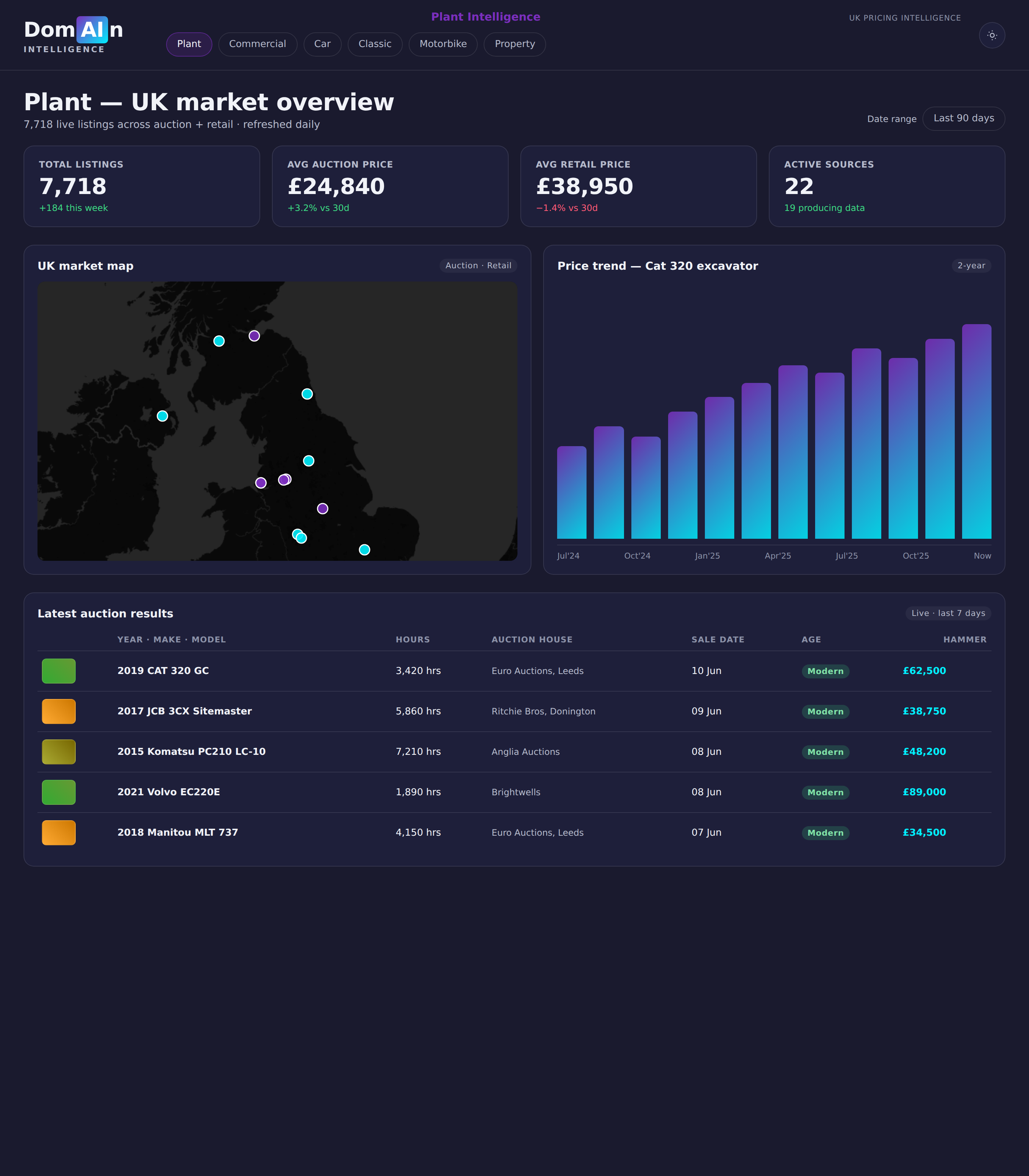
Task: Click the 3,420 hrs value
Action: [418, 671]
